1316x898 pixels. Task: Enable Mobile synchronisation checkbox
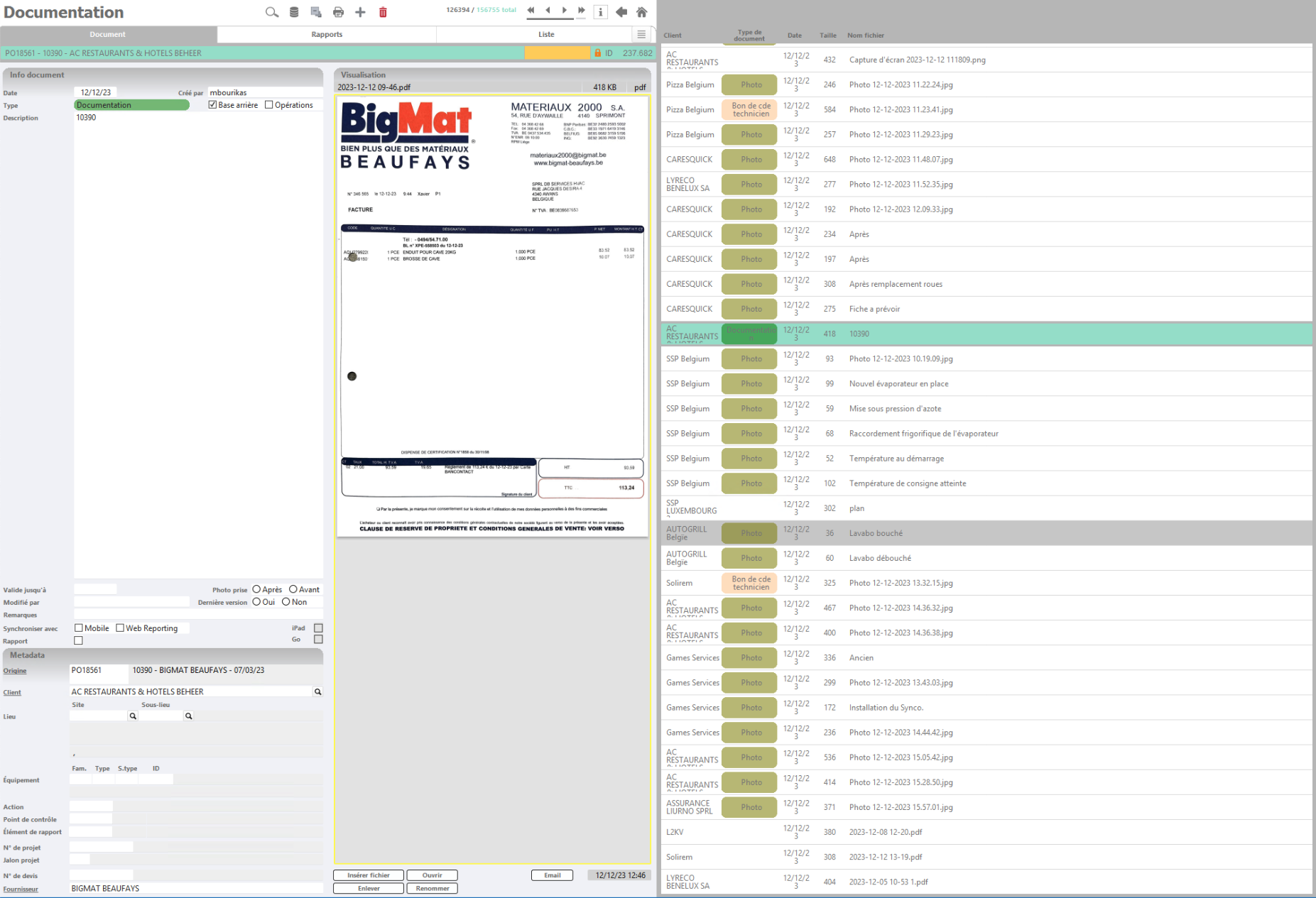tap(79, 628)
